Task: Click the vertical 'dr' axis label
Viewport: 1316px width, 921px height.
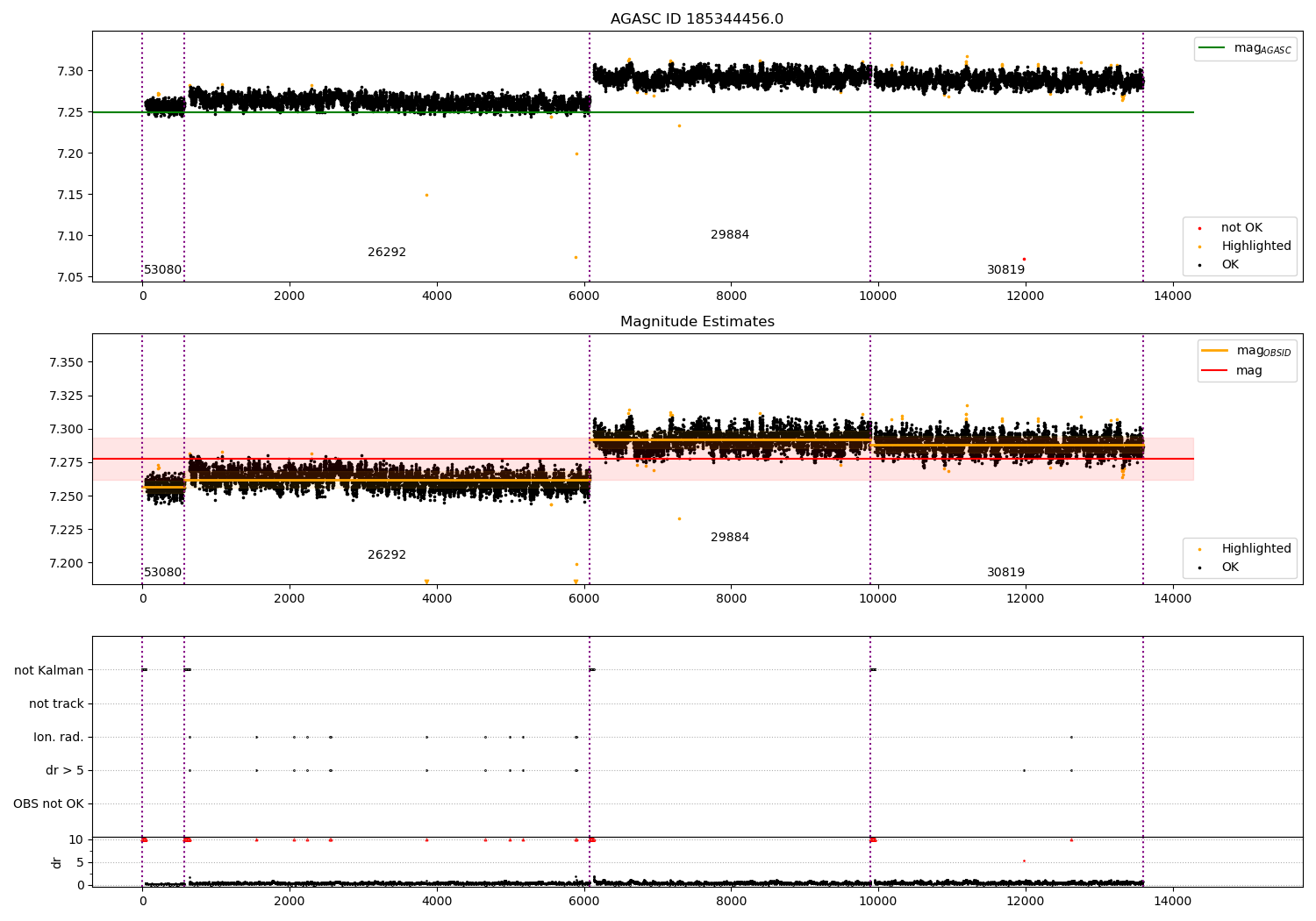Action: point(57,862)
